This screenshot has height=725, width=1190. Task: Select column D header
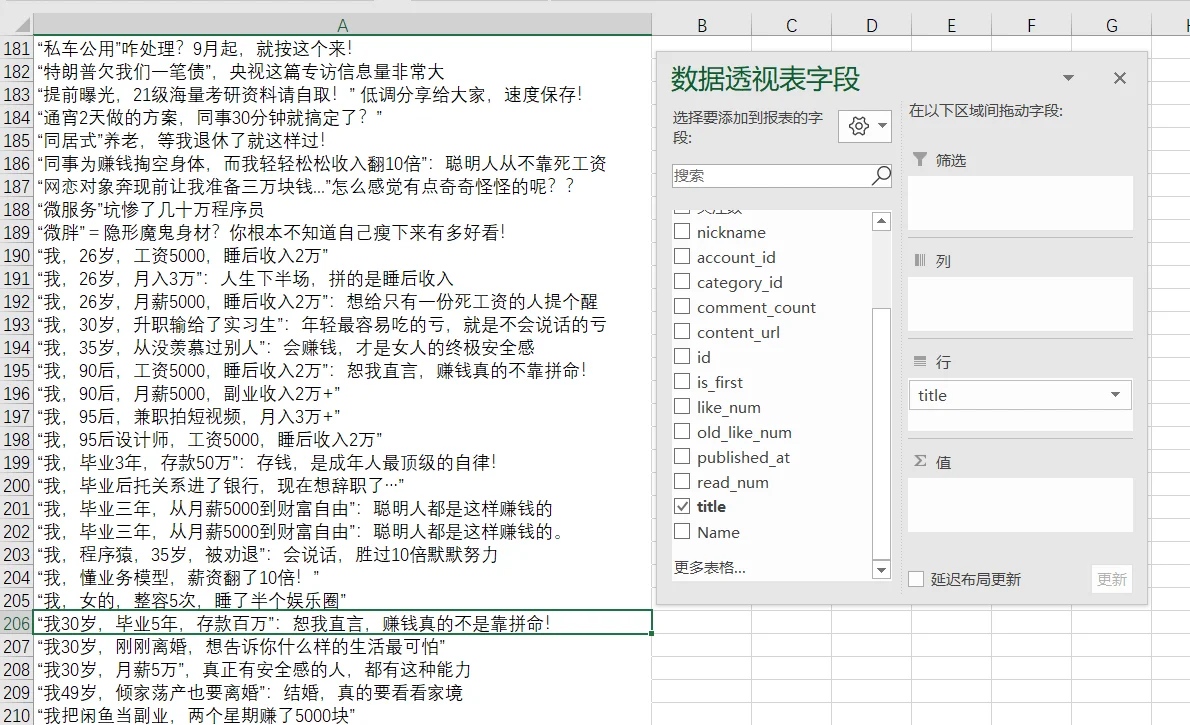871,26
